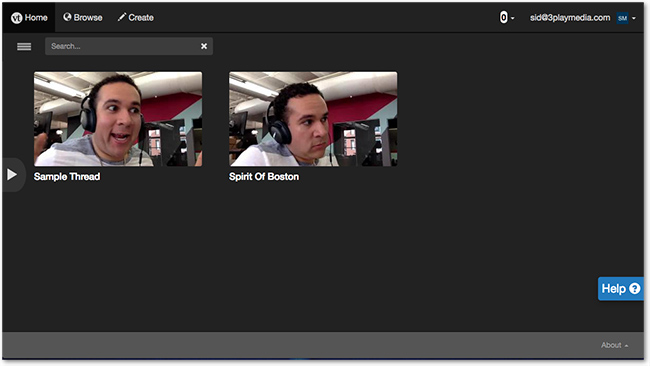Click the Spirit Of Boston title

(x=264, y=177)
